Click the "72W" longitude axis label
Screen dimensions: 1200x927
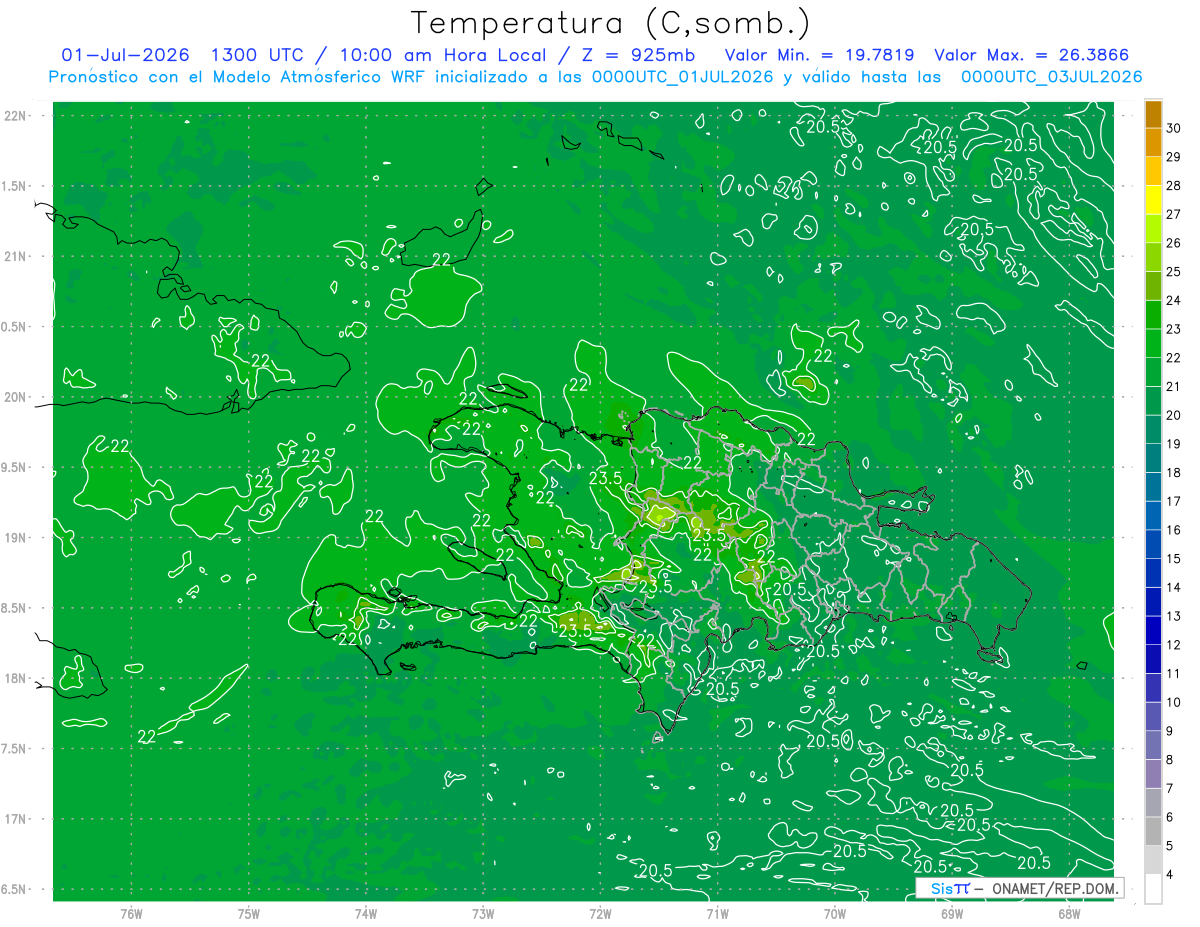[600, 913]
